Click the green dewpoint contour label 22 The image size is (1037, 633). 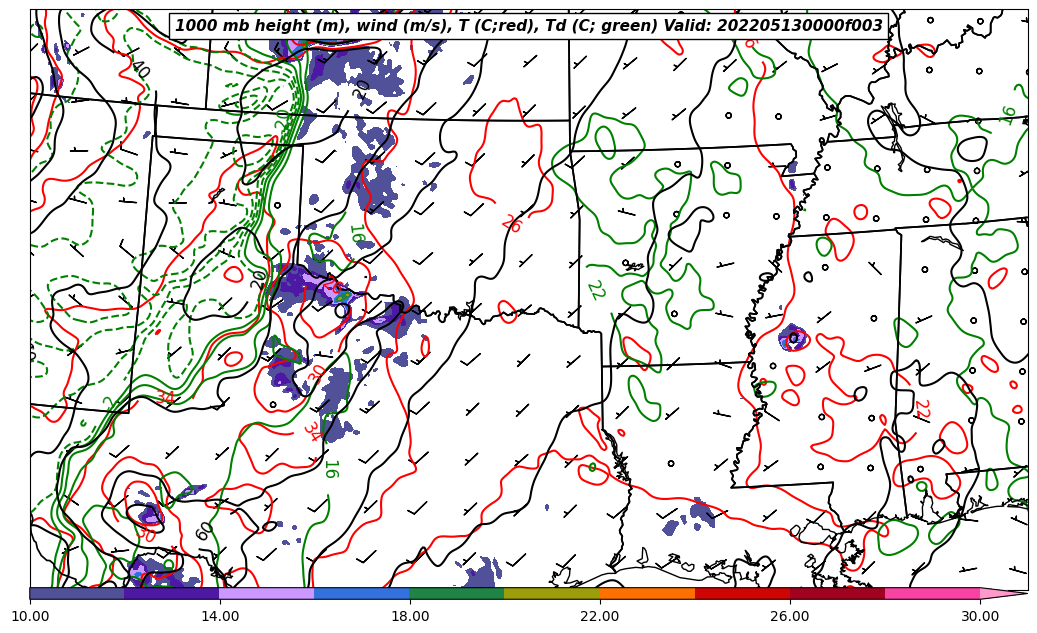(596, 290)
